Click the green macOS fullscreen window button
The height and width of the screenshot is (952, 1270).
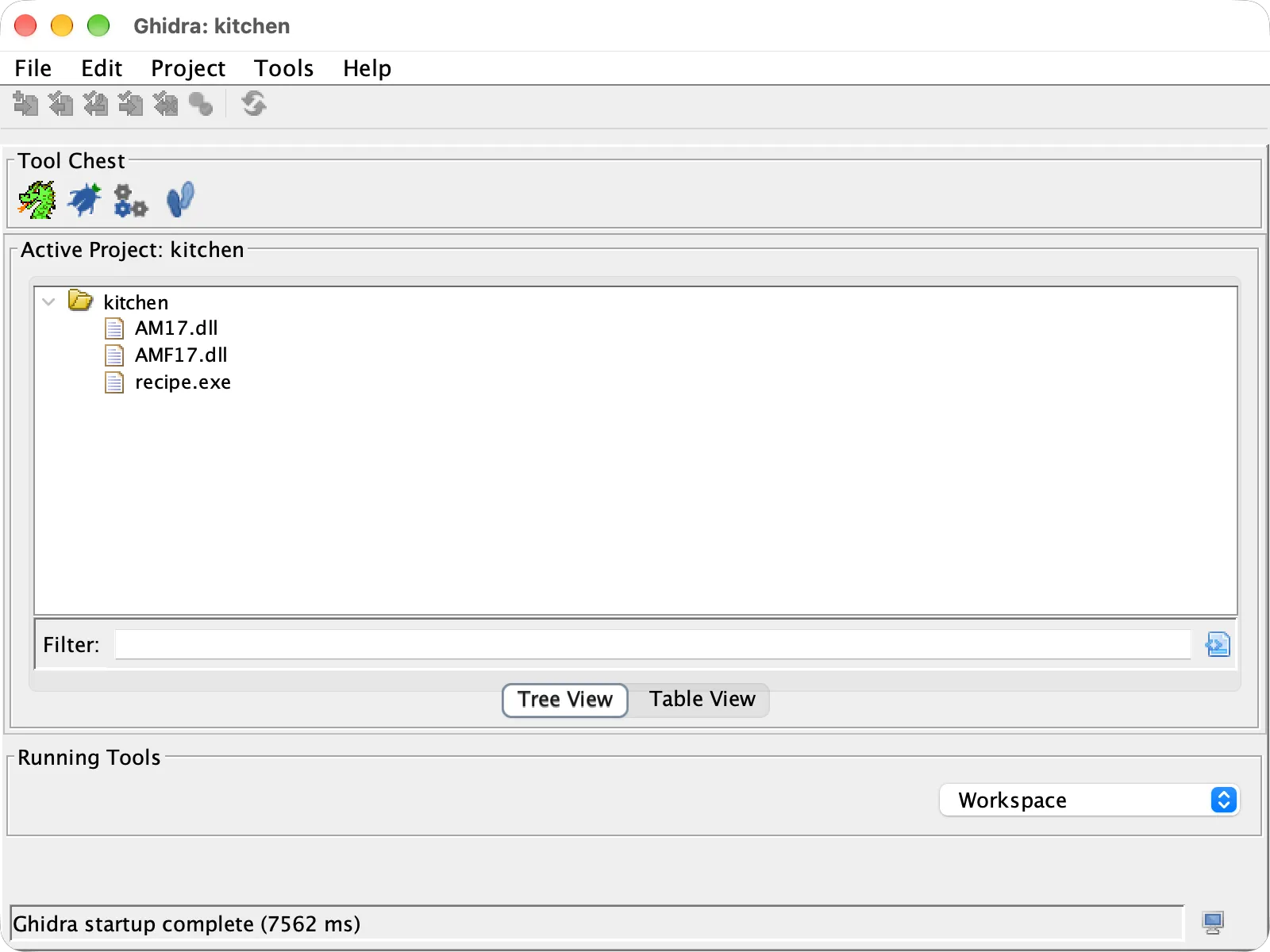98,25
